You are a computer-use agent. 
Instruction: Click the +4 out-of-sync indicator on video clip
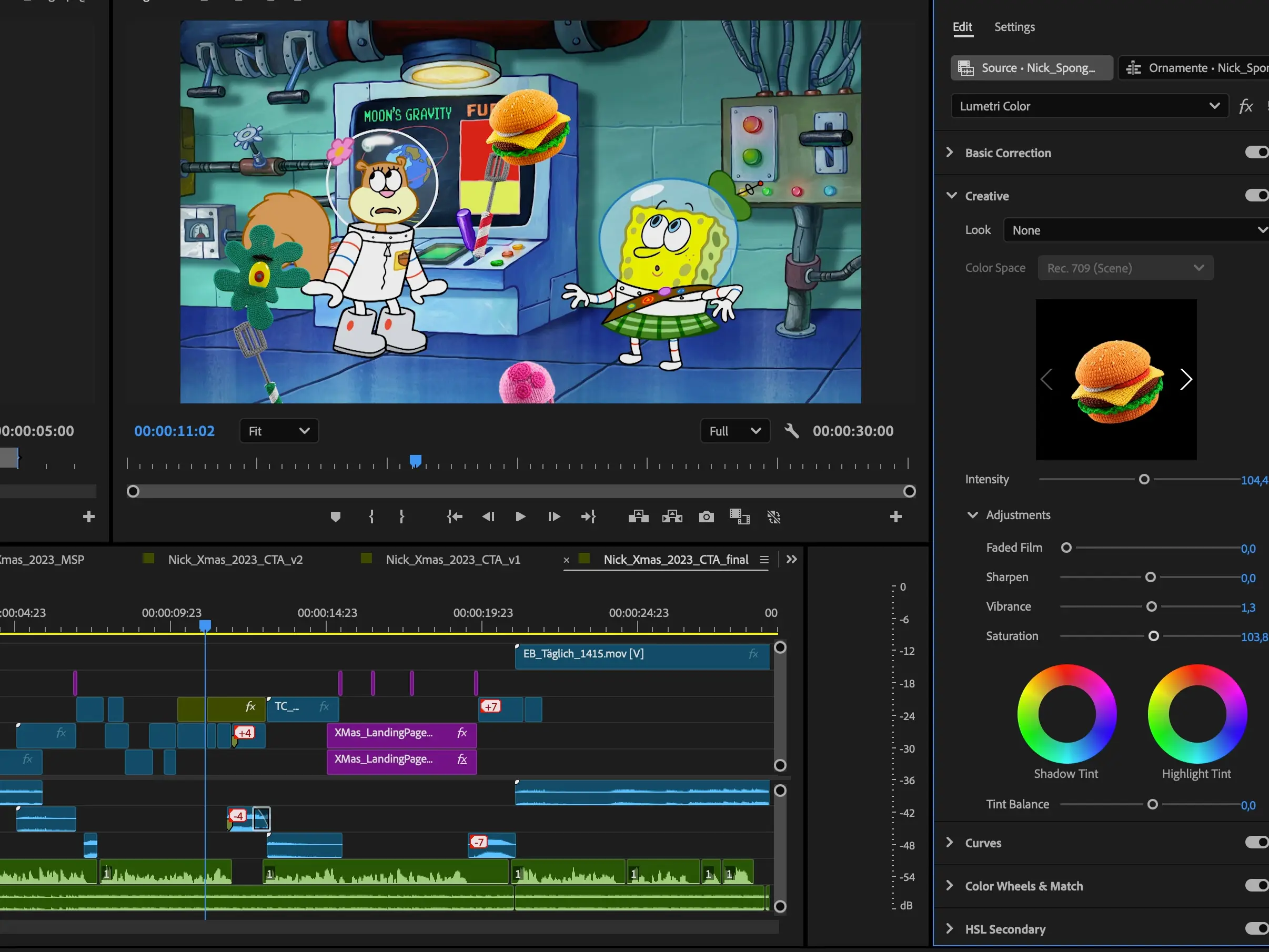pos(245,732)
